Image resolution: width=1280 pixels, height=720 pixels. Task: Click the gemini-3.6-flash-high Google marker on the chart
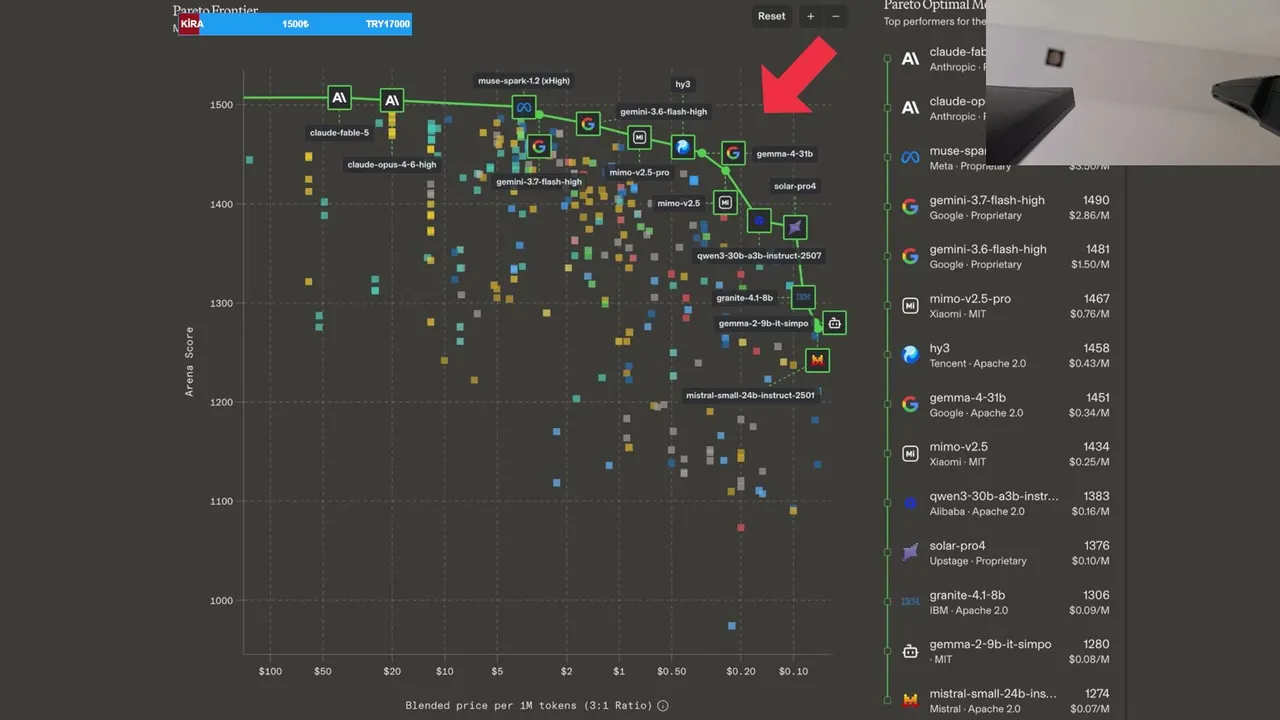(x=588, y=123)
